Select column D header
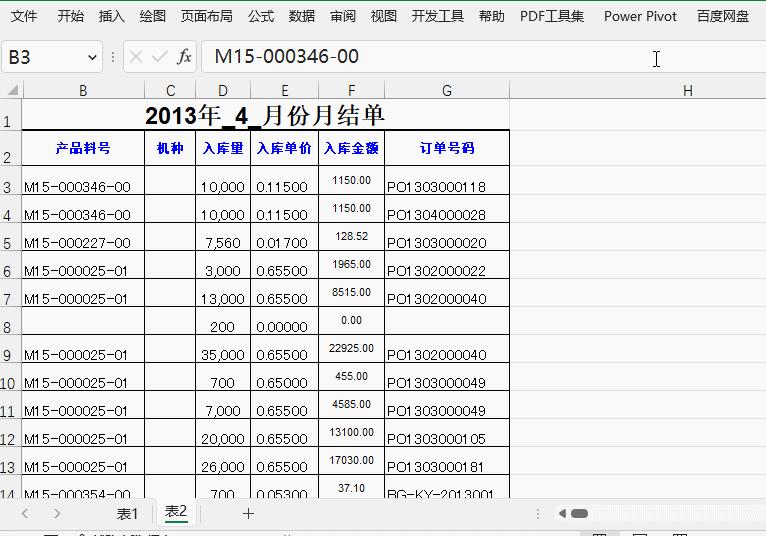 [x=223, y=90]
